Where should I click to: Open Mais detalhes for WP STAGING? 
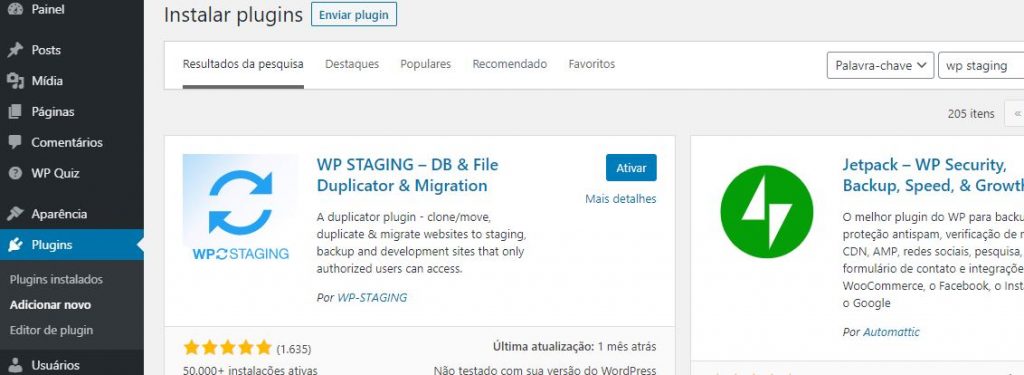[621, 199]
